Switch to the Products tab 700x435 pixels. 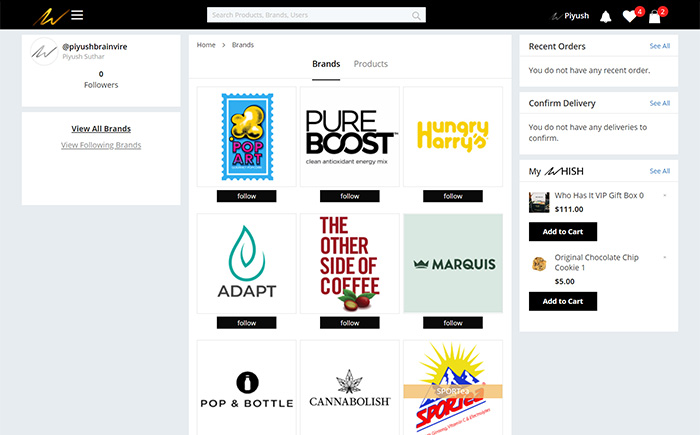(371, 64)
